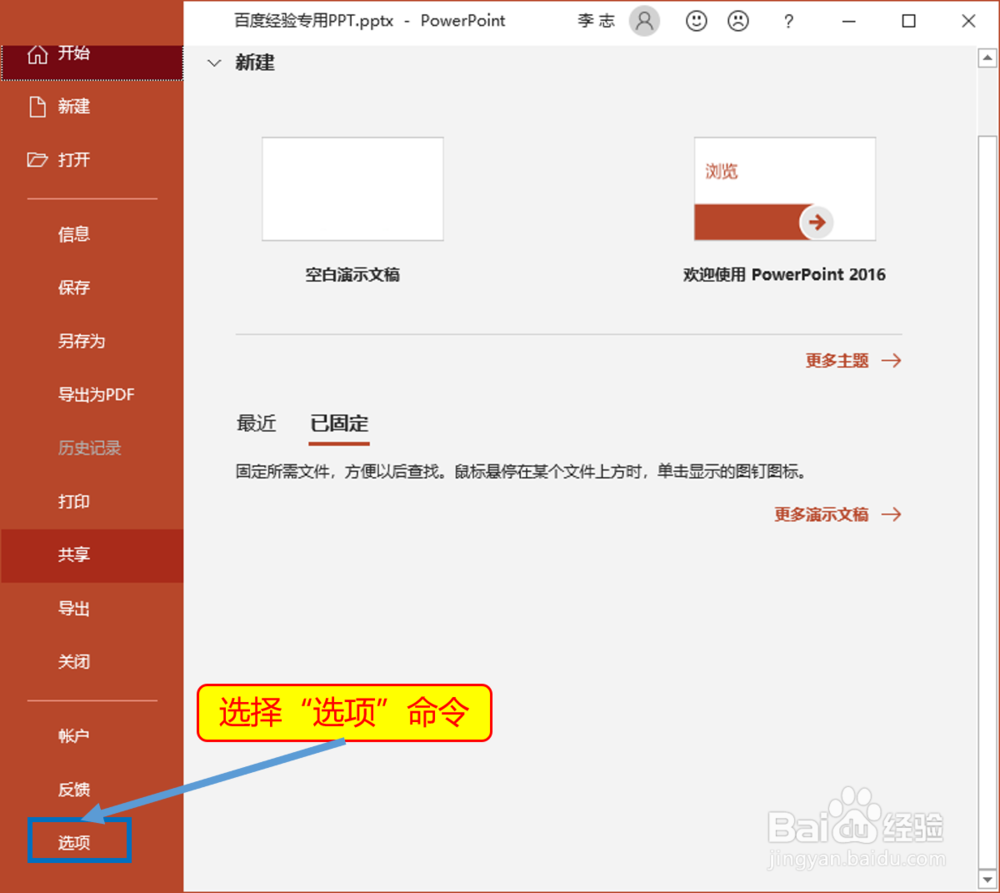The height and width of the screenshot is (893, 1000).
Task: Switch to the 已固定 tab
Action: pyautogui.click(x=339, y=424)
